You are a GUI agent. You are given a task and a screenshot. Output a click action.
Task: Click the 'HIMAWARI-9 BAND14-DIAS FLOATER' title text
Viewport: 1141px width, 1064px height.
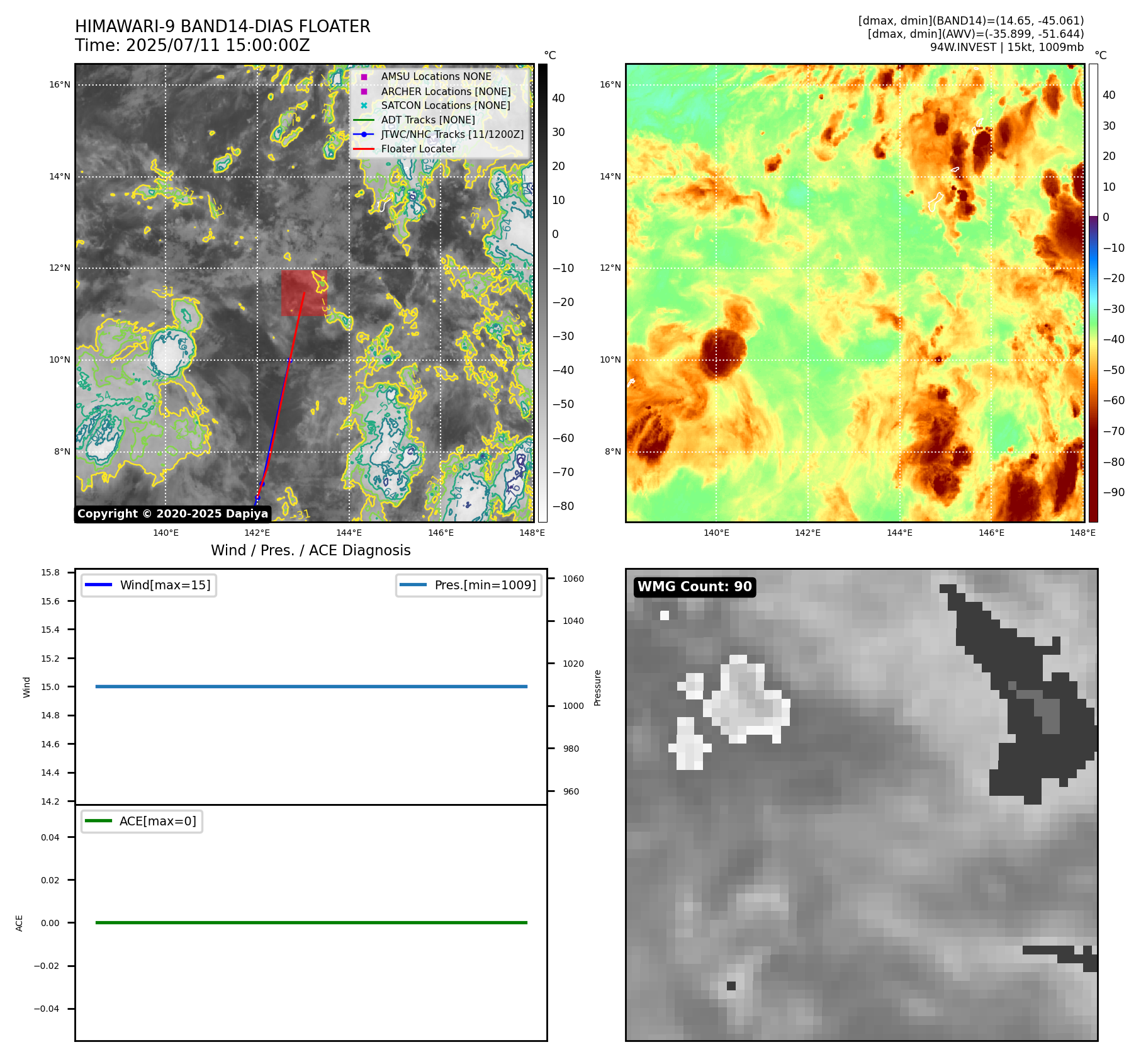[x=223, y=26]
